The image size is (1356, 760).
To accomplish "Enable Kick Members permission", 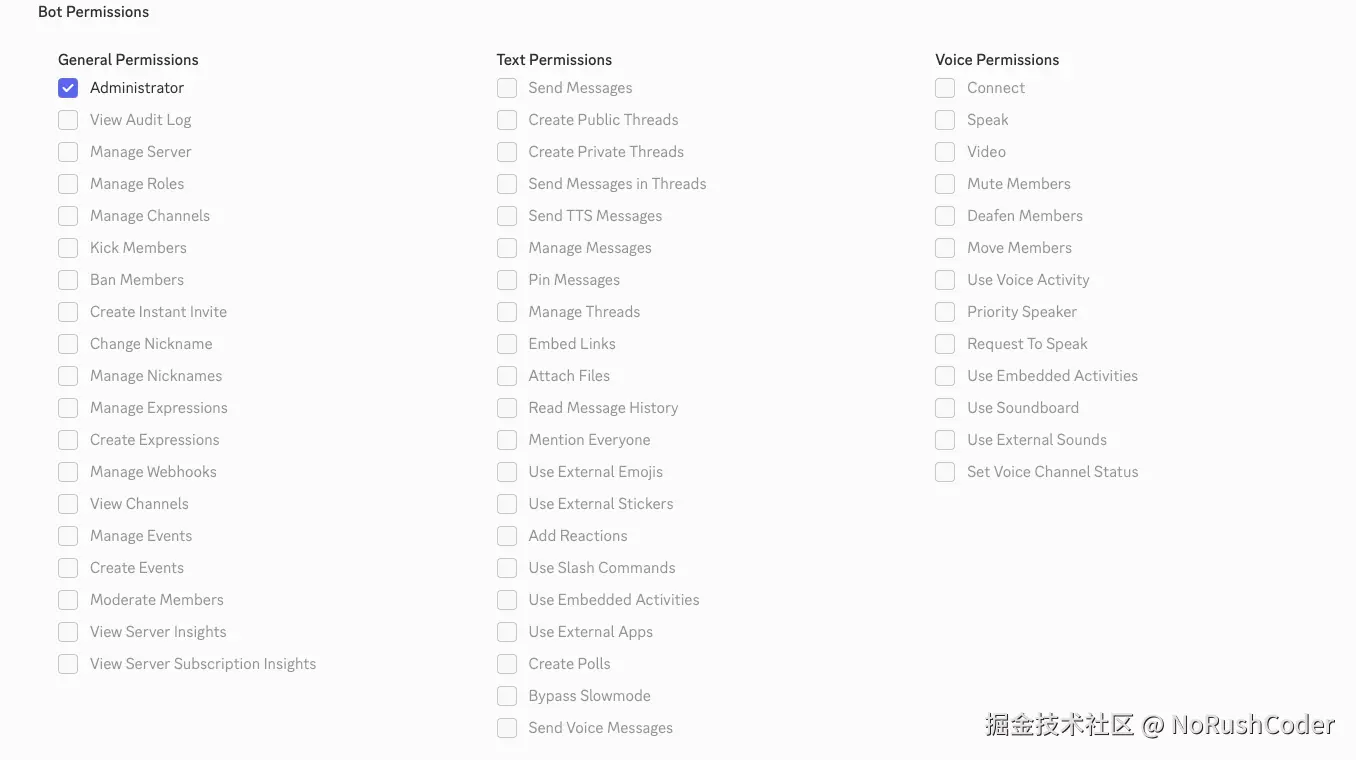I will (x=68, y=248).
